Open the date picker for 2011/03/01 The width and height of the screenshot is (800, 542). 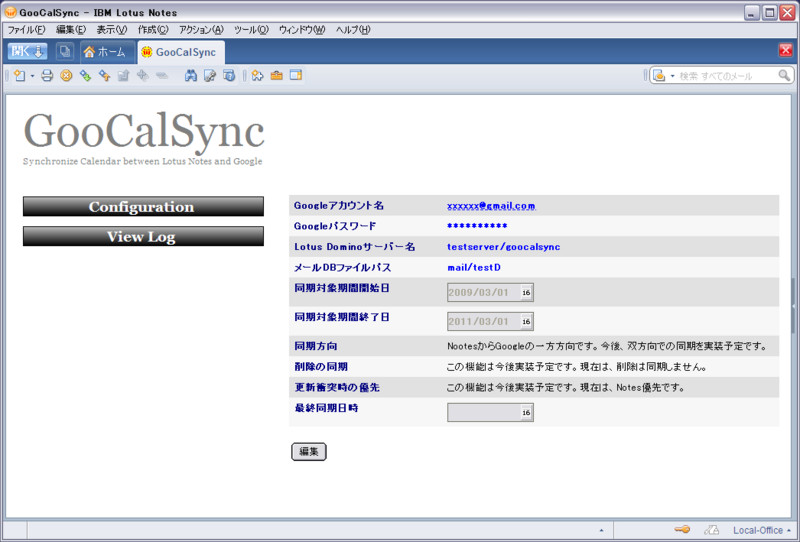click(527, 322)
